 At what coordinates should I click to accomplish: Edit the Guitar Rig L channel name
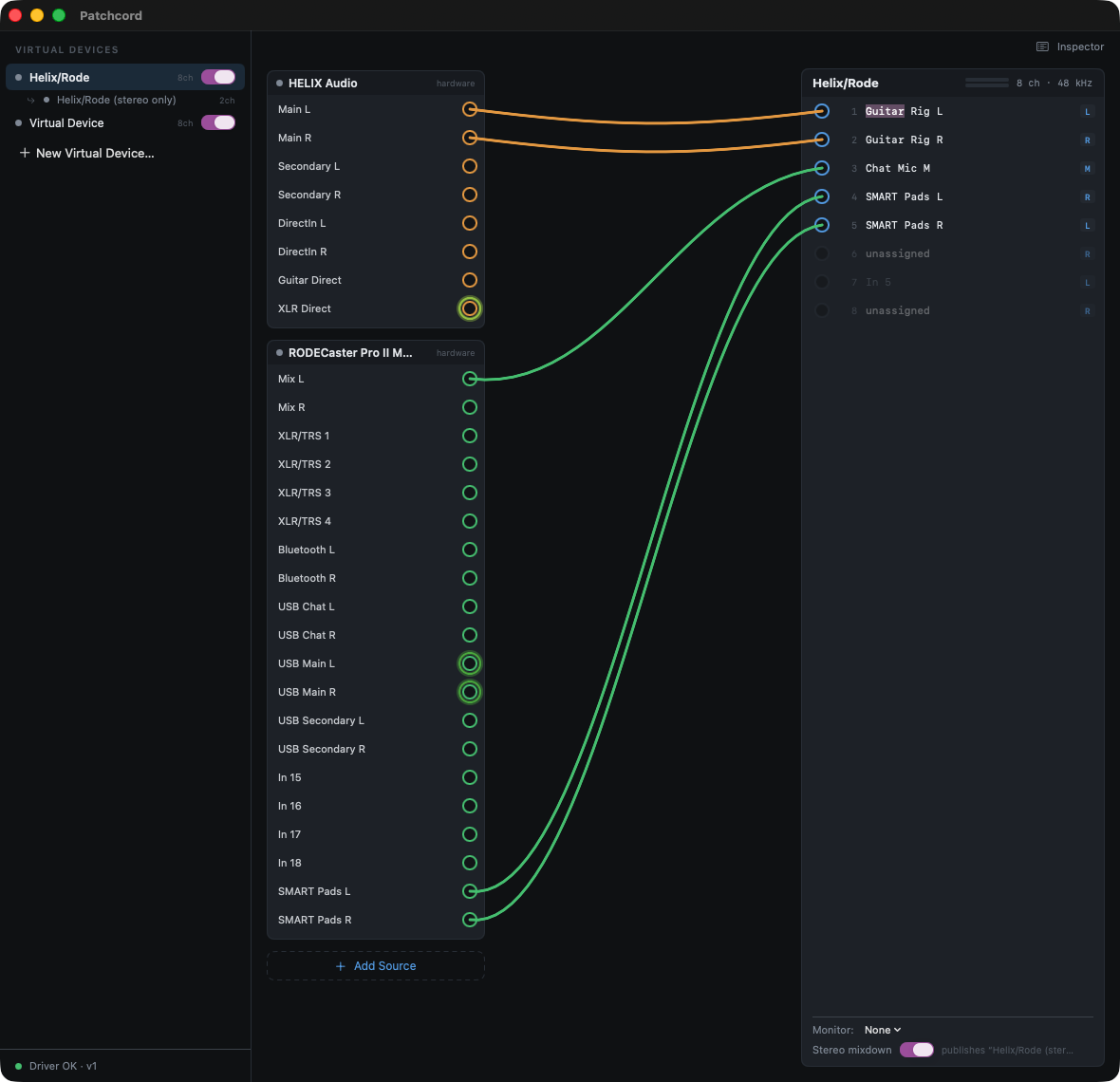[x=904, y=111]
